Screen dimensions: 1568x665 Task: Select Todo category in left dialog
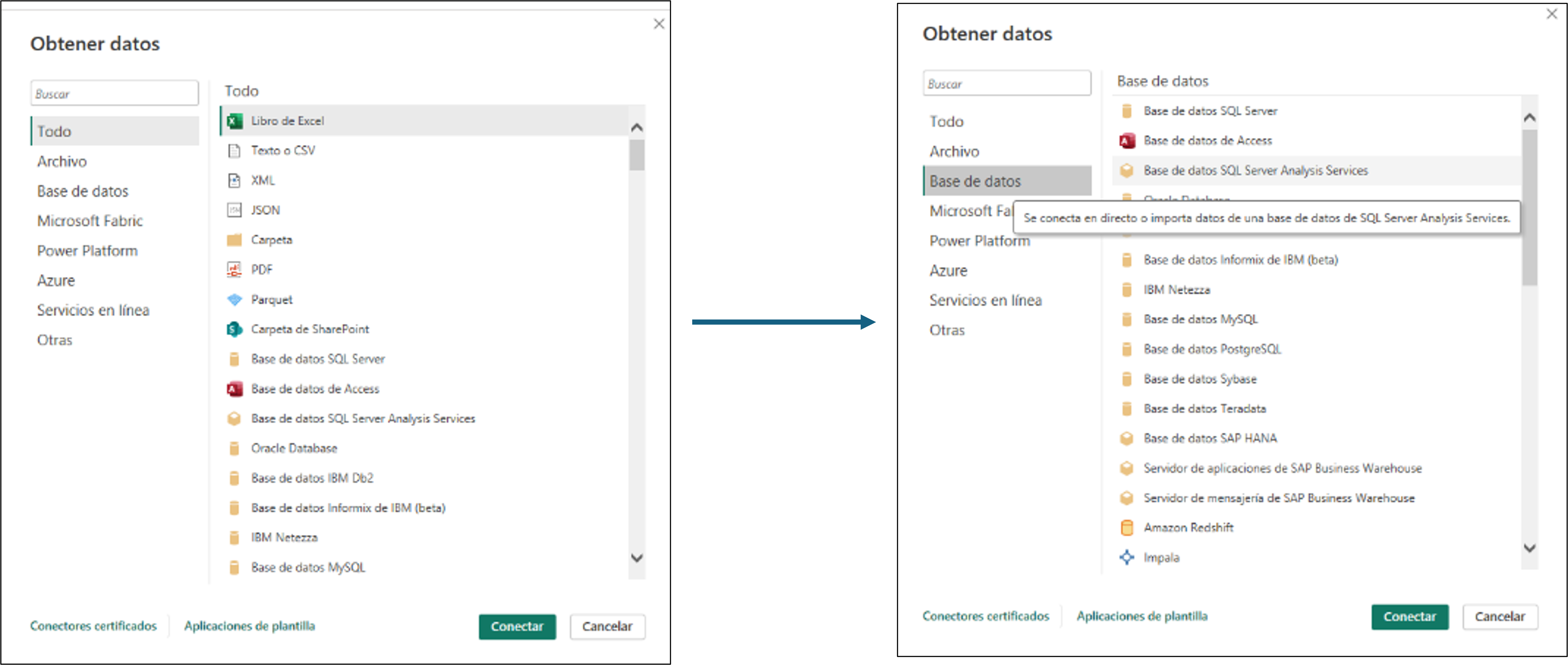point(115,132)
